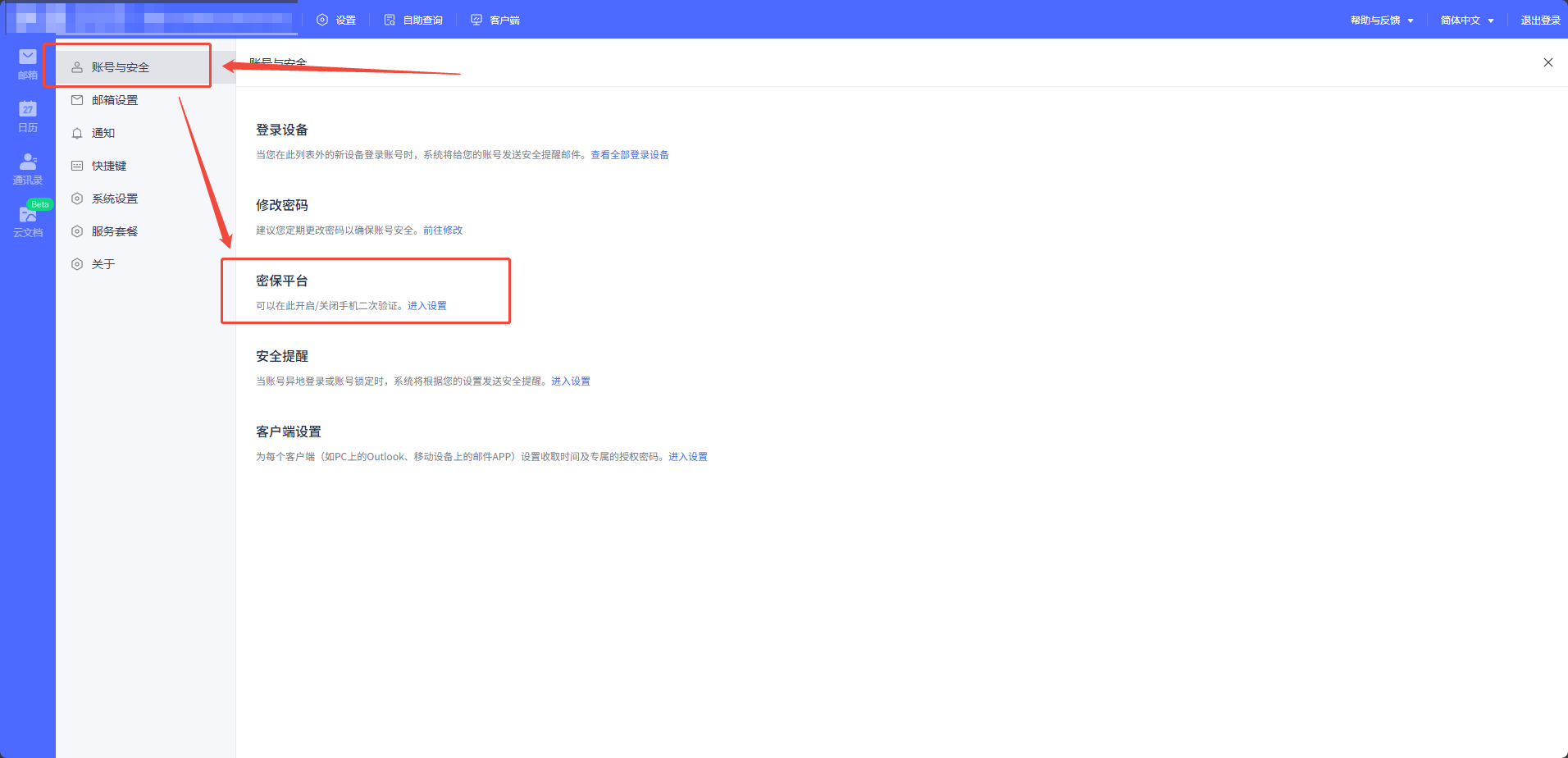
Task: Select 通知 in the settings menu
Action: pyautogui.click(x=145, y=133)
